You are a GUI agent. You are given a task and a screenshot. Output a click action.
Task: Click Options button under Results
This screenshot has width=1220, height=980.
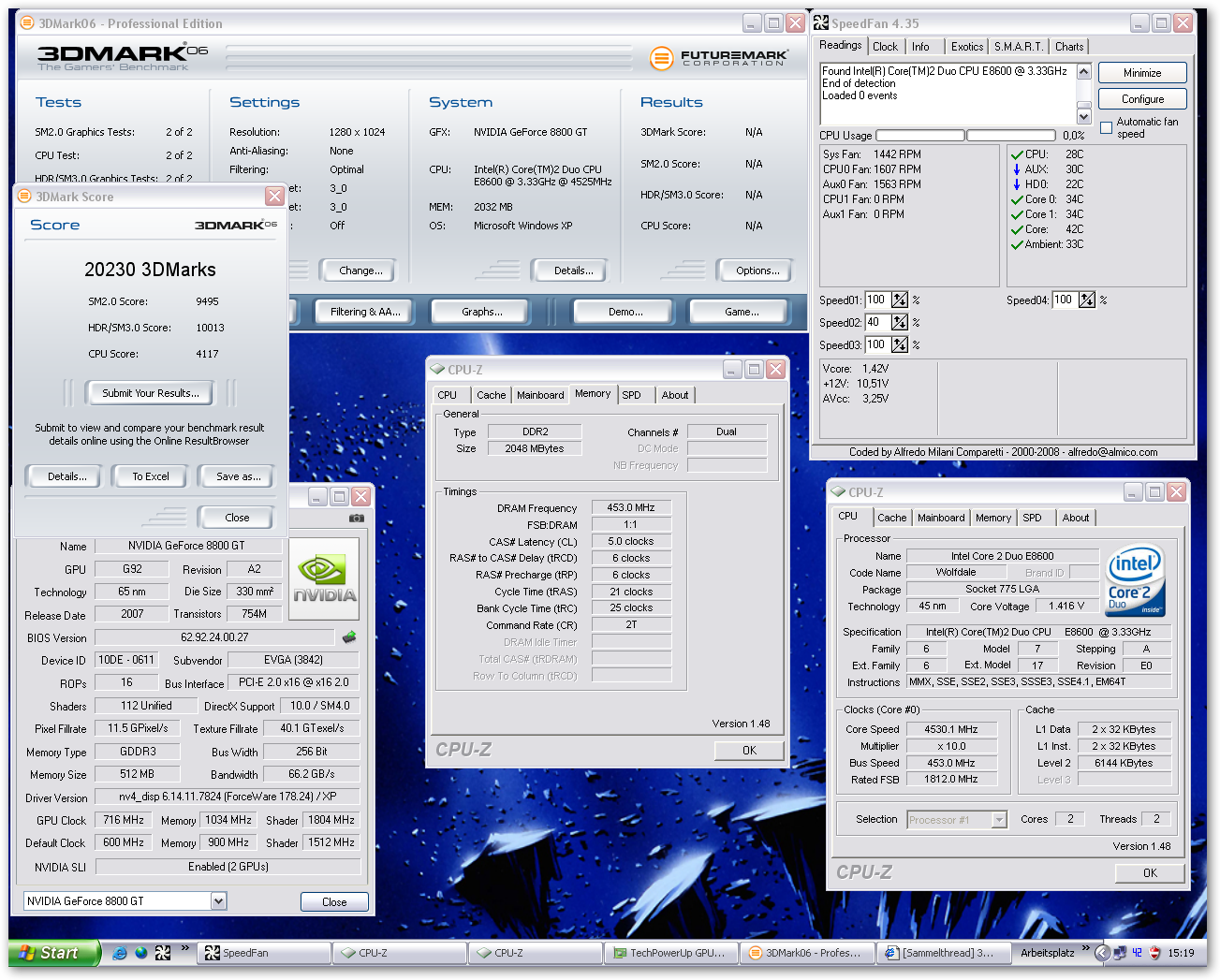757,271
